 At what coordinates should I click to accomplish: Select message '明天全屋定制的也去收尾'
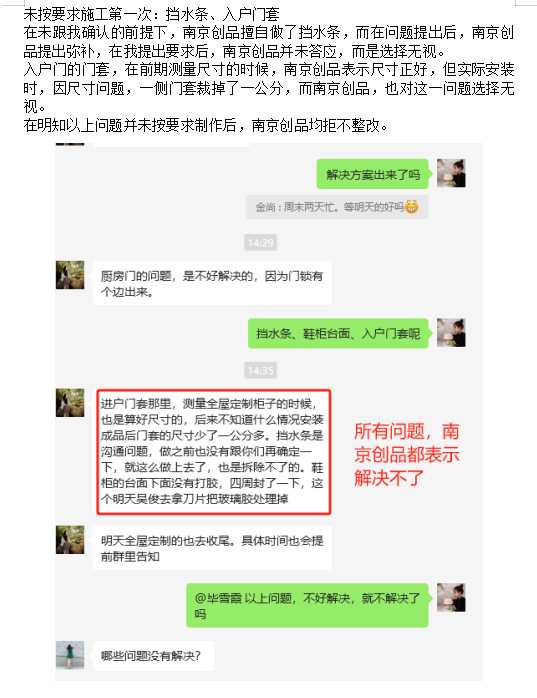[212, 548]
